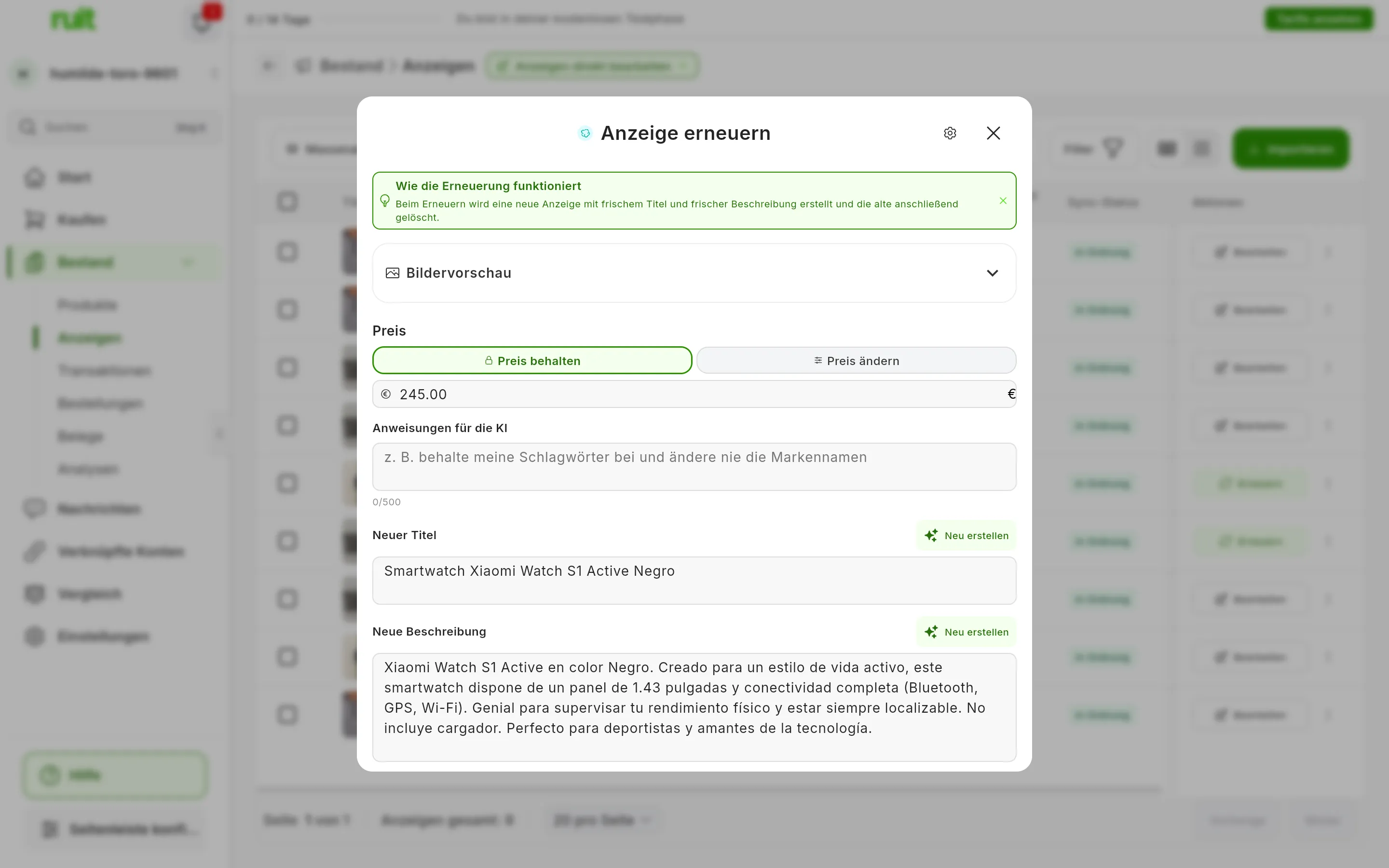Close the Anzeige erneuern dialog
This screenshot has width=1389, height=868.
click(x=994, y=133)
